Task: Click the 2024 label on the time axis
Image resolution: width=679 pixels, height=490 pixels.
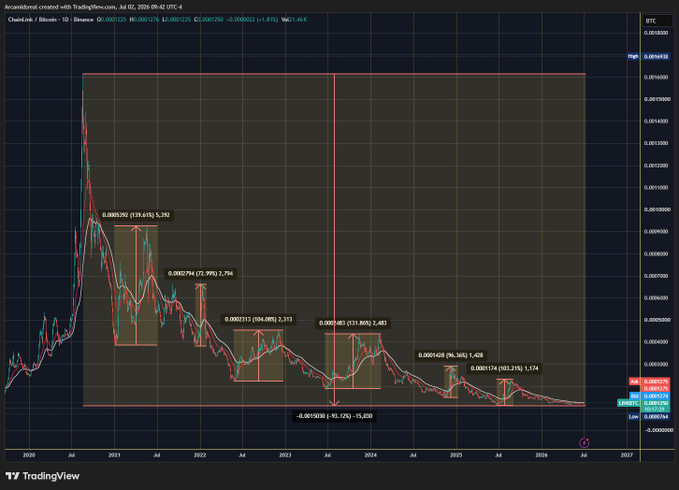Action: 370,455
